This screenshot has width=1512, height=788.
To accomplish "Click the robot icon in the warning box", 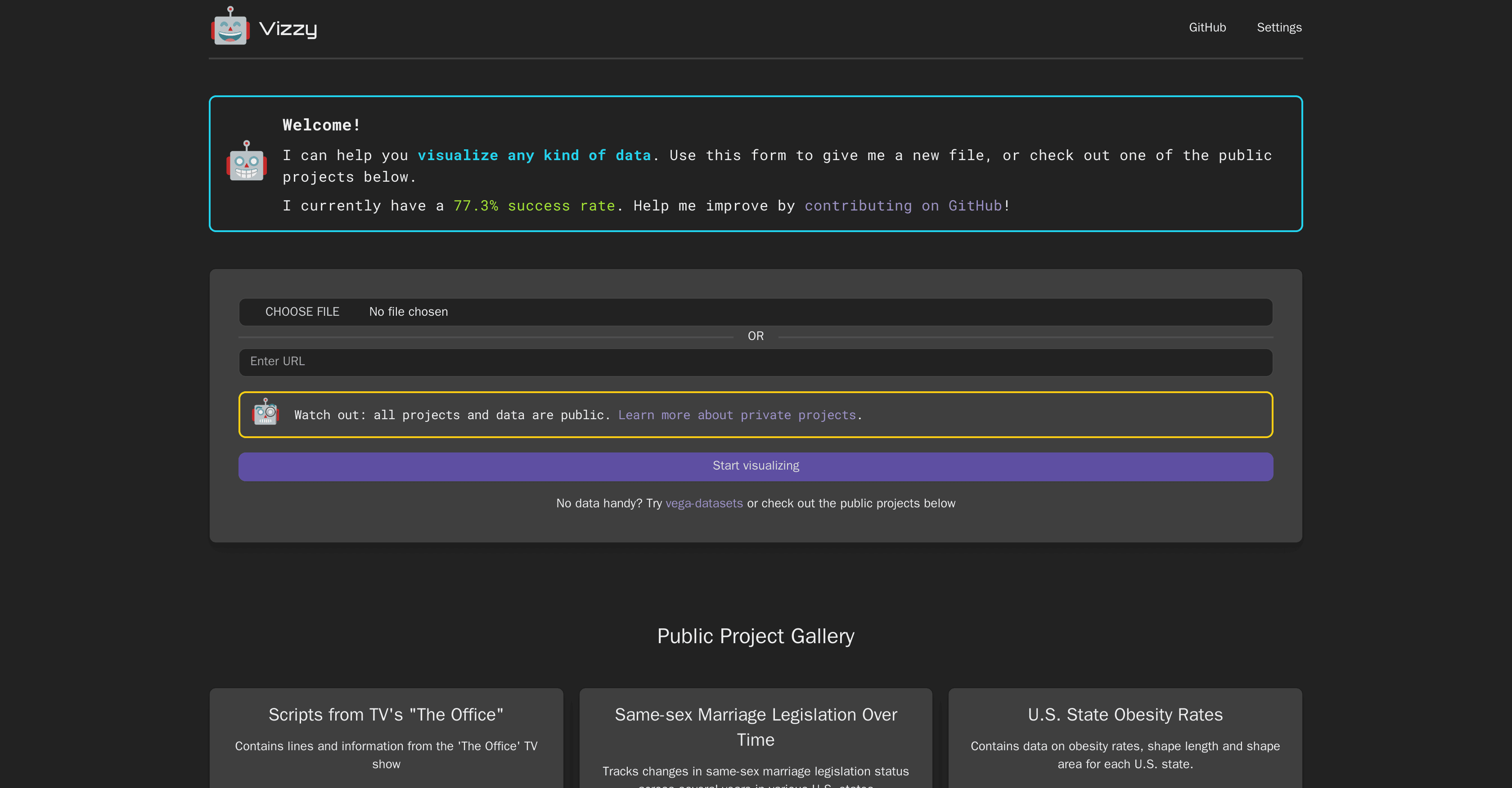I will pos(265,414).
